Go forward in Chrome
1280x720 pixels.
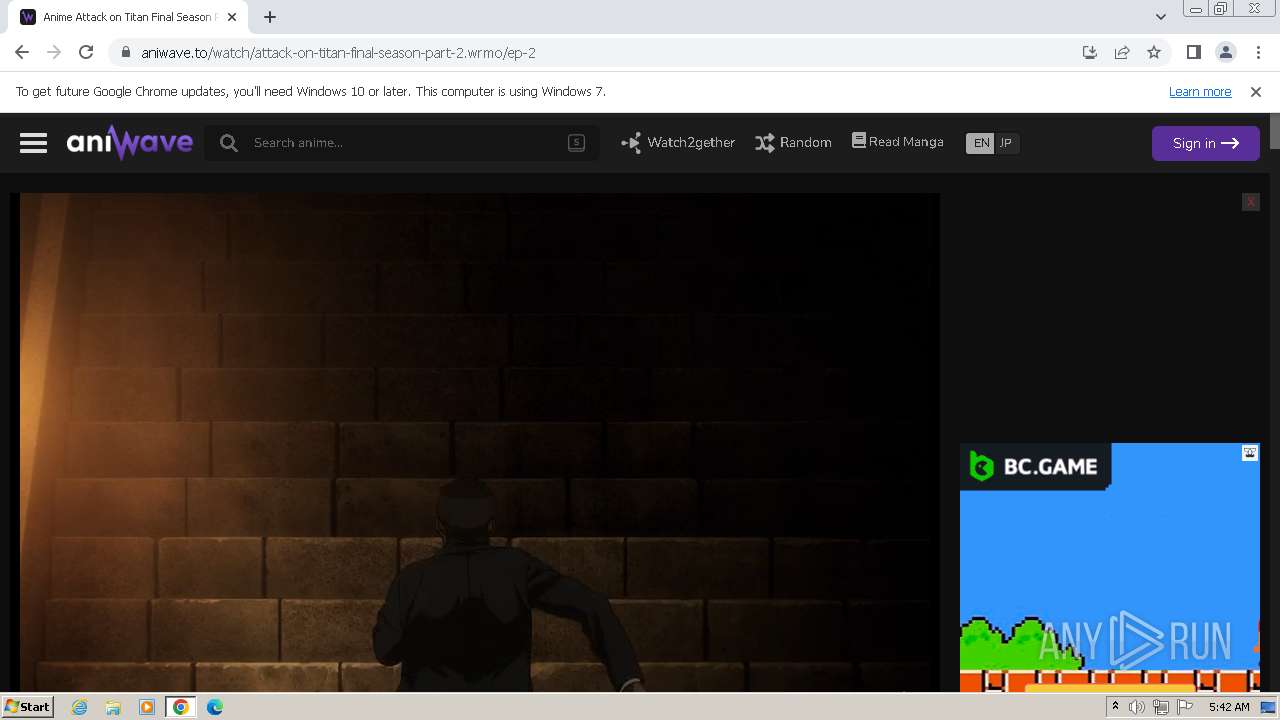54,52
